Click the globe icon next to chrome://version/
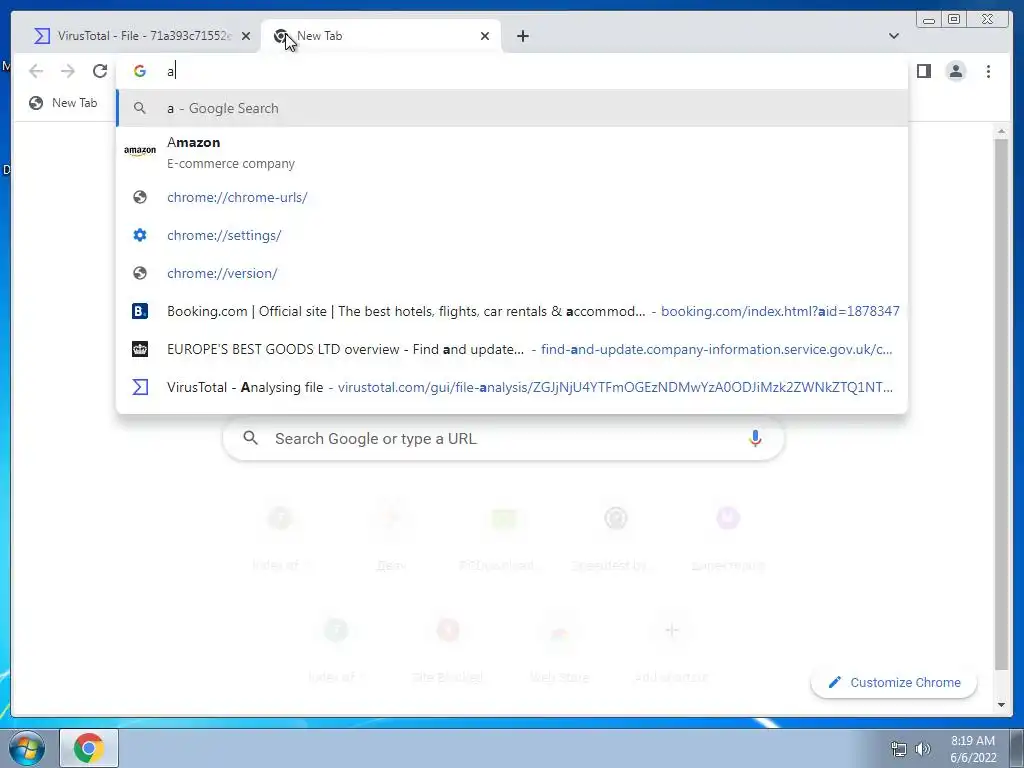 coord(140,273)
